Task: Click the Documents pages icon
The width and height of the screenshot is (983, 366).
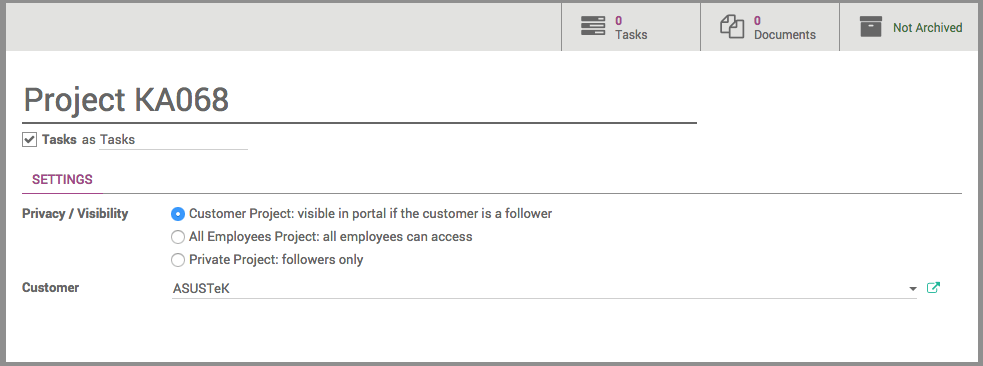Action: (x=732, y=27)
